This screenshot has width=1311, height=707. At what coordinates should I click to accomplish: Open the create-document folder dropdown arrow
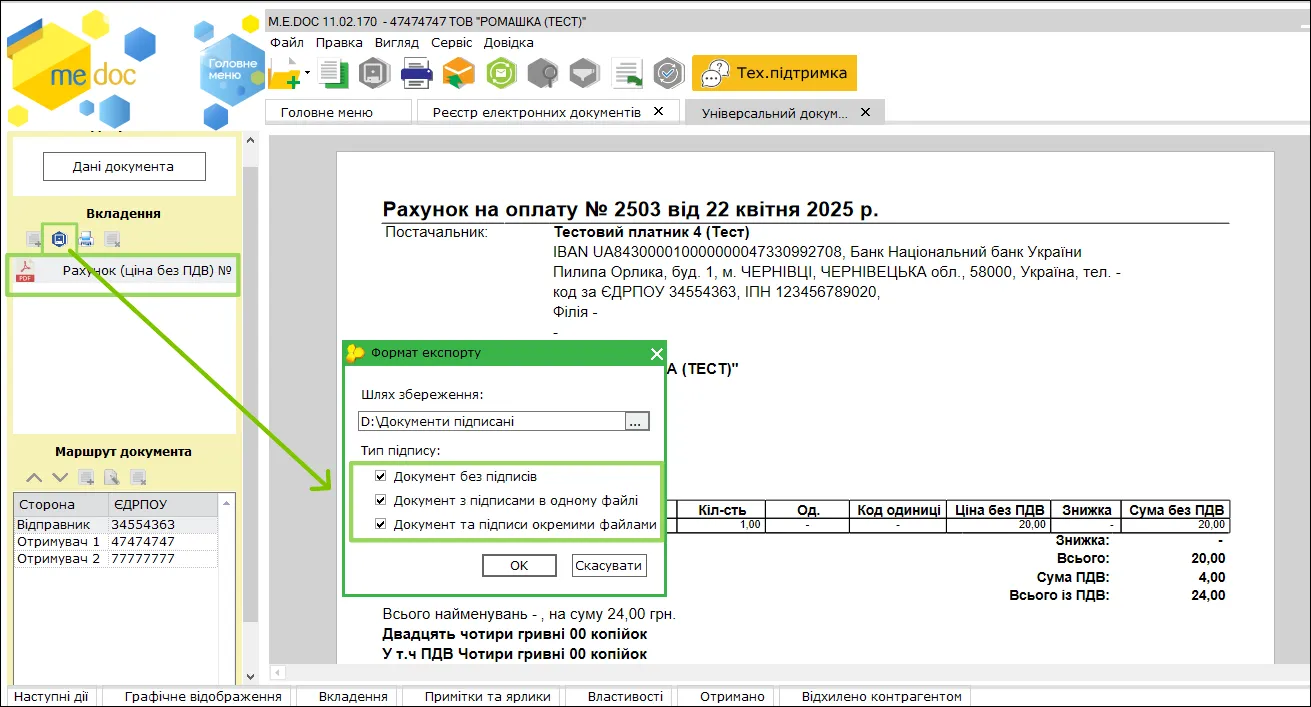click(308, 72)
